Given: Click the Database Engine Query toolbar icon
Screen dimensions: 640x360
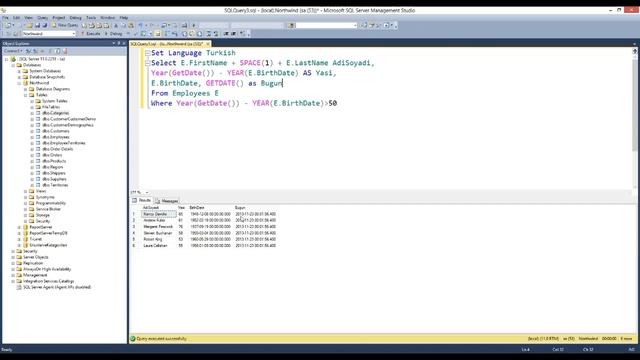Looking at the screenshot, I should pos(84,25).
